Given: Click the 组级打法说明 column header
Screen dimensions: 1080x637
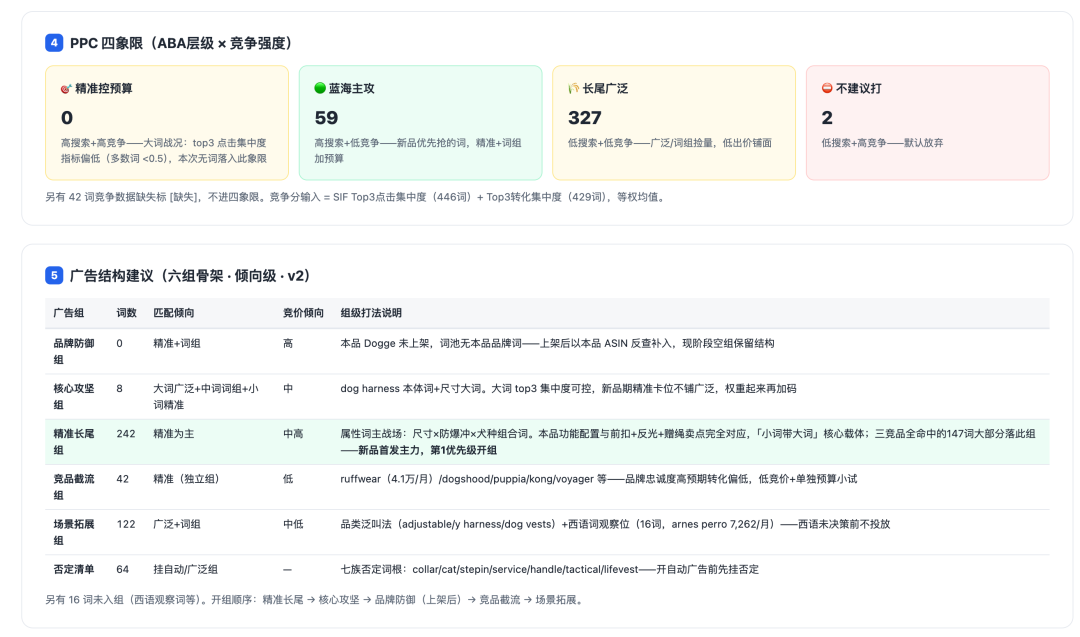Looking at the screenshot, I should pyautogui.click(x=371, y=313).
